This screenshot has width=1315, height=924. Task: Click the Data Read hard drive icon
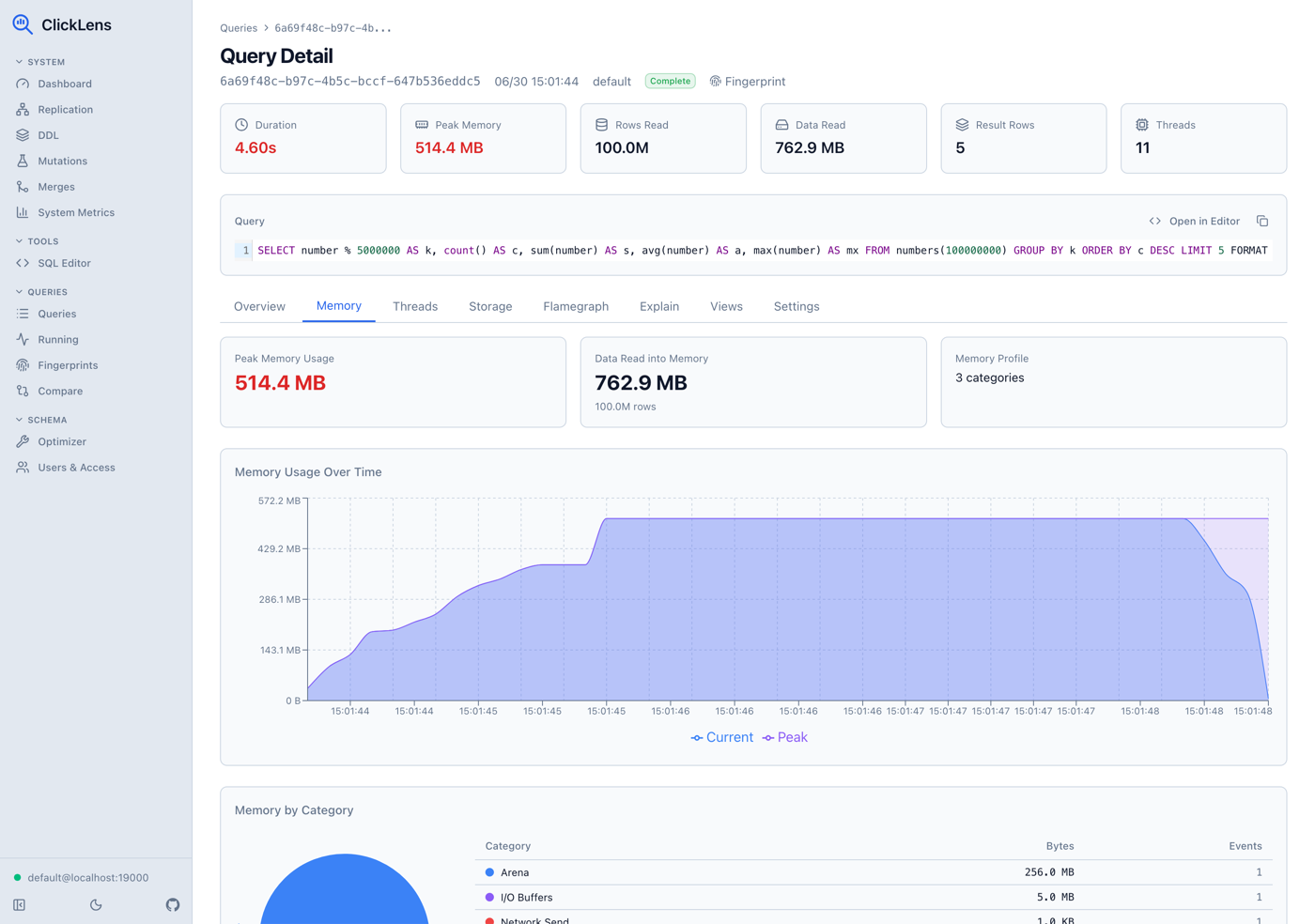pyautogui.click(x=781, y=125)
